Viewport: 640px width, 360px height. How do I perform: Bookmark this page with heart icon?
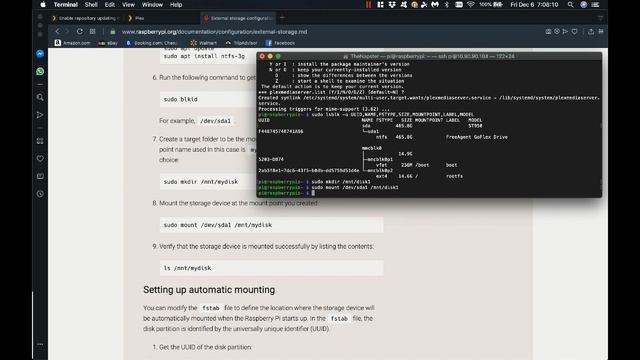(574, 31)
